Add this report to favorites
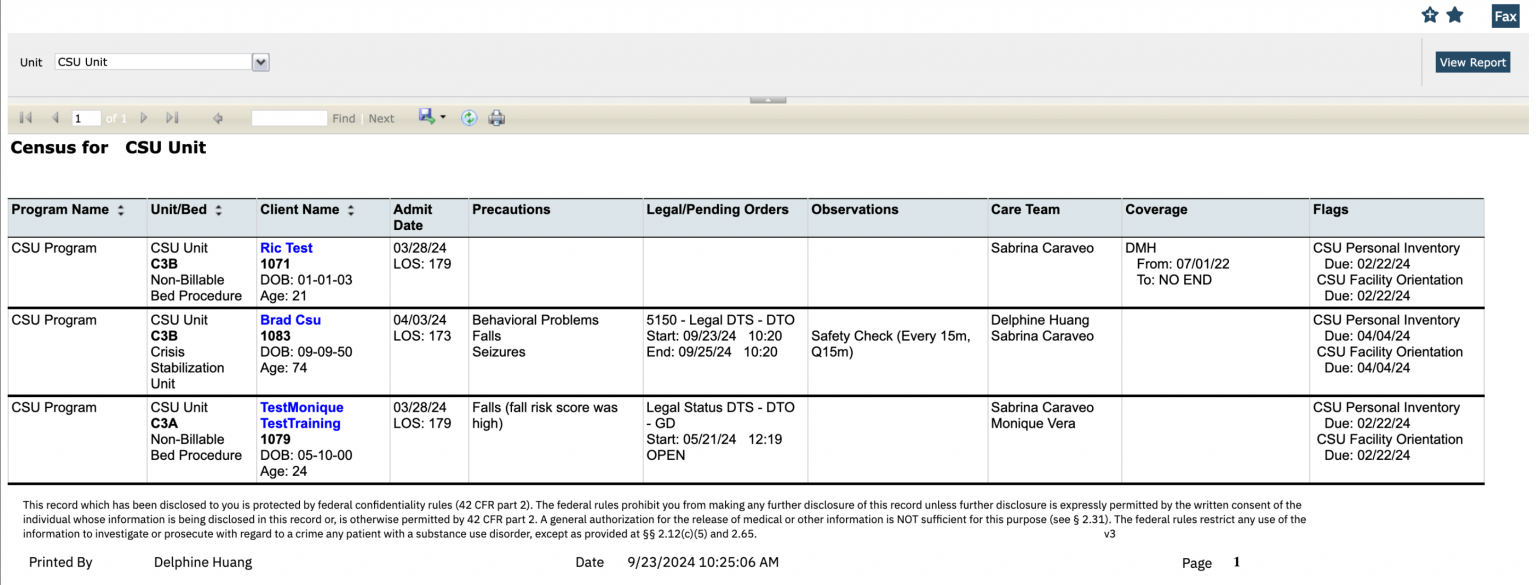1536x585 pixels. pyautogui.click(x=1430, y=15)
